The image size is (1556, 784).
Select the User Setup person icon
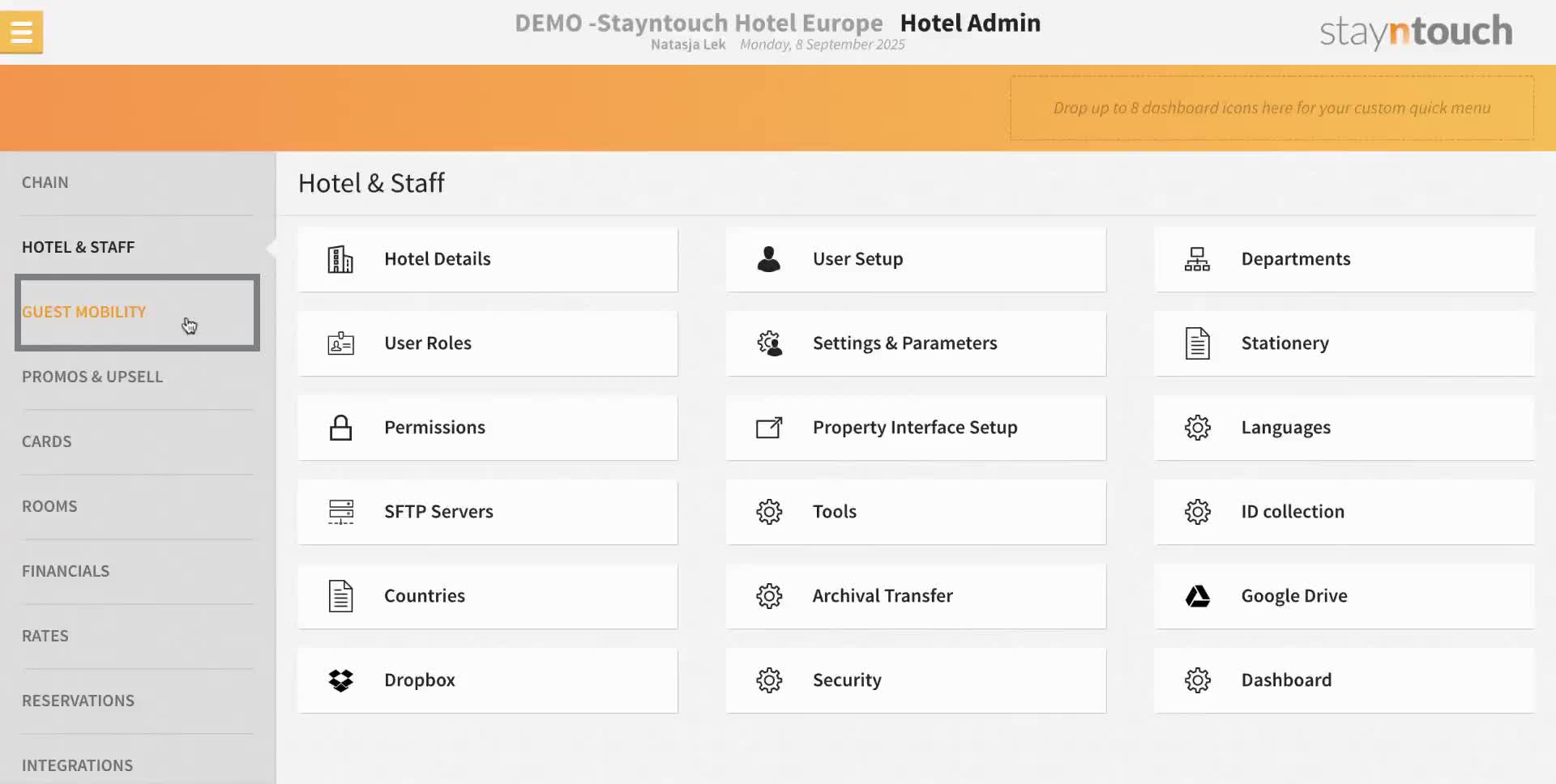(x=768, y=259)
